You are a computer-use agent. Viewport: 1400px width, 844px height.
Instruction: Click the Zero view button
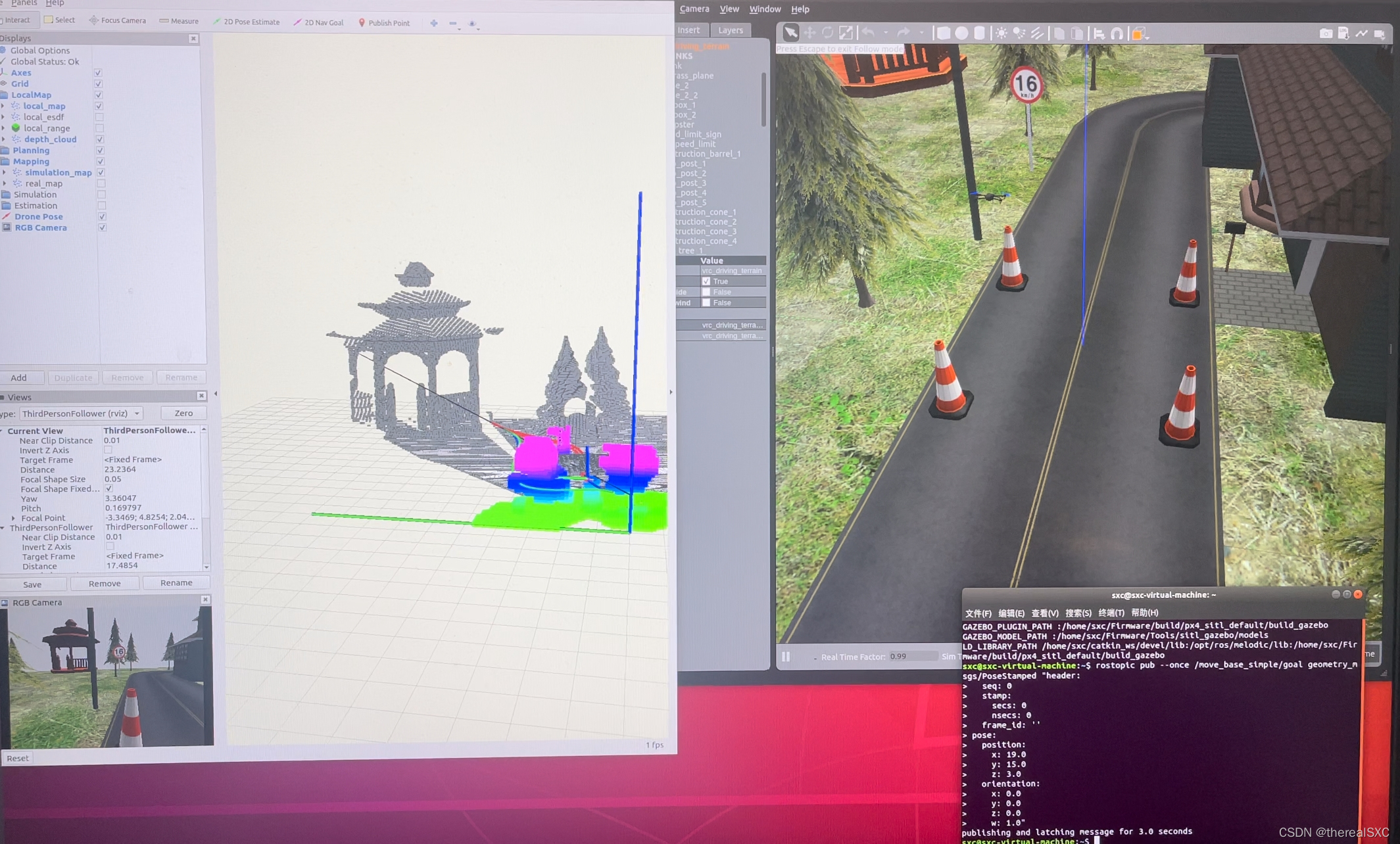tap(183, 413)
